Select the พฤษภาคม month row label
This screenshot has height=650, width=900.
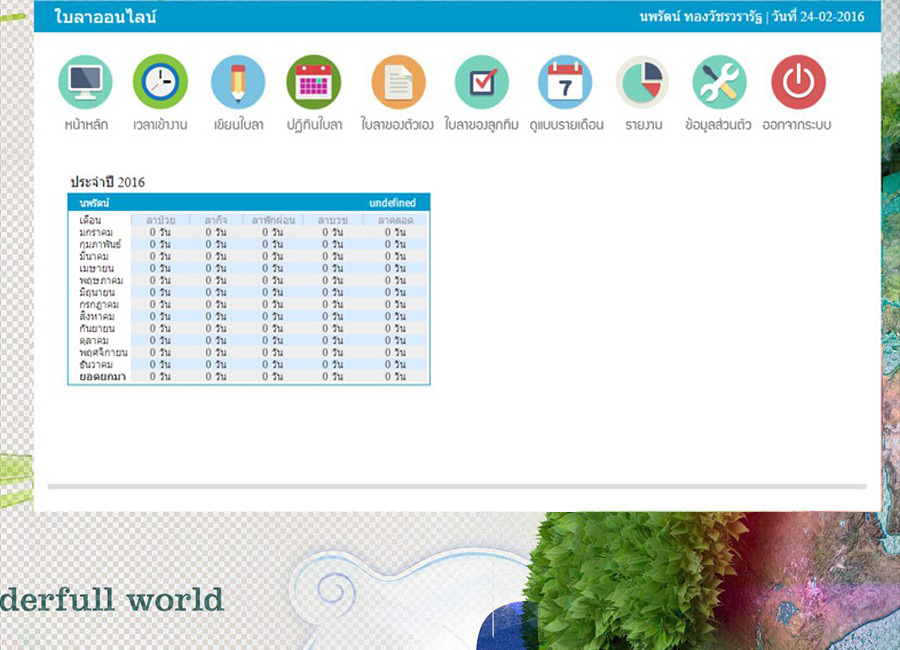click(101, 280)
